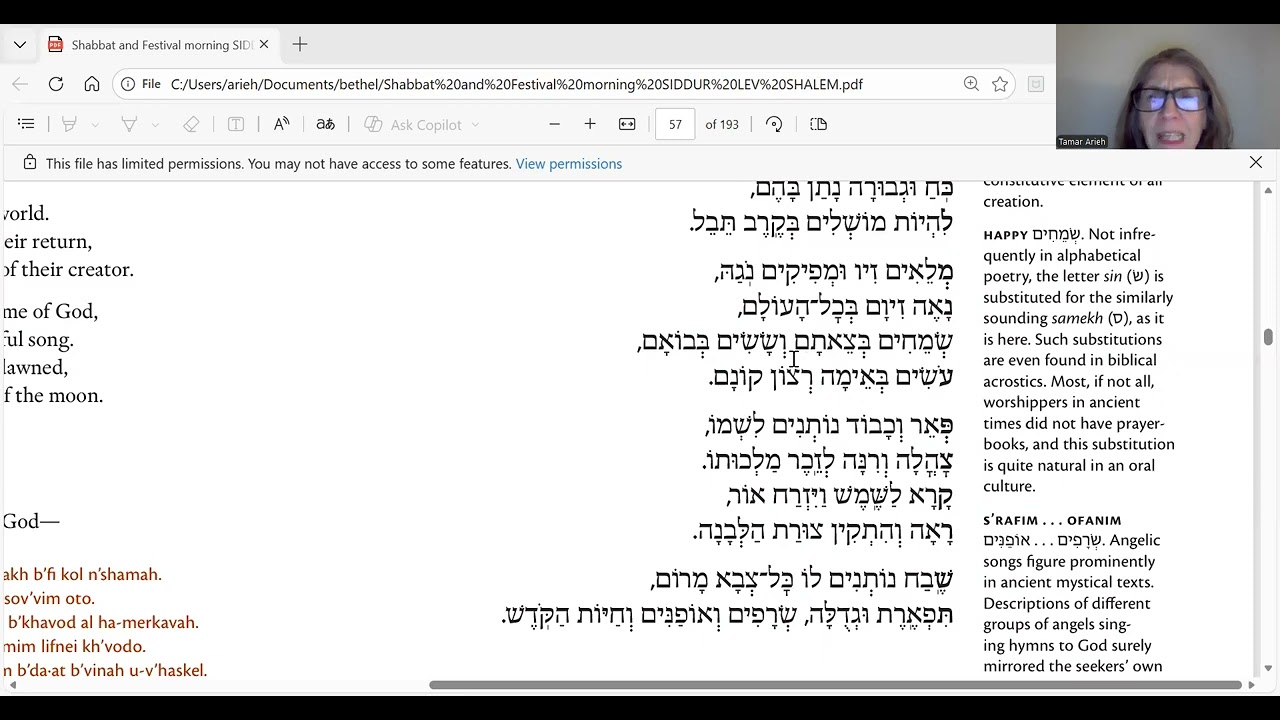The width and height of the screenshot is (1280, 720).
Task: Go back to the previous page
Action: (20, 84)
